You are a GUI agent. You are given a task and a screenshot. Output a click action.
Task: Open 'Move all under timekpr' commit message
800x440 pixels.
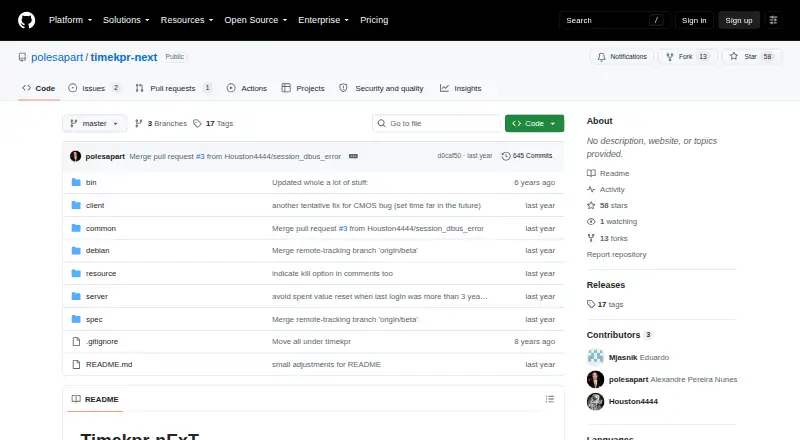311,341
